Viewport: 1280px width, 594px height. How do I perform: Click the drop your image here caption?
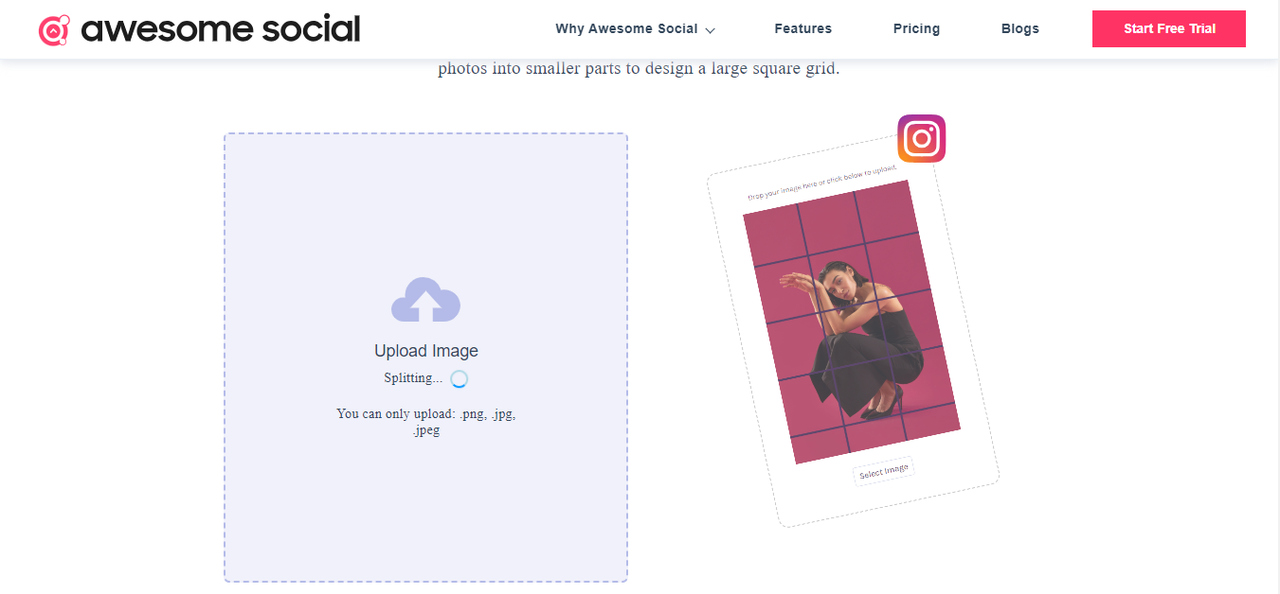tap(821, 183)
